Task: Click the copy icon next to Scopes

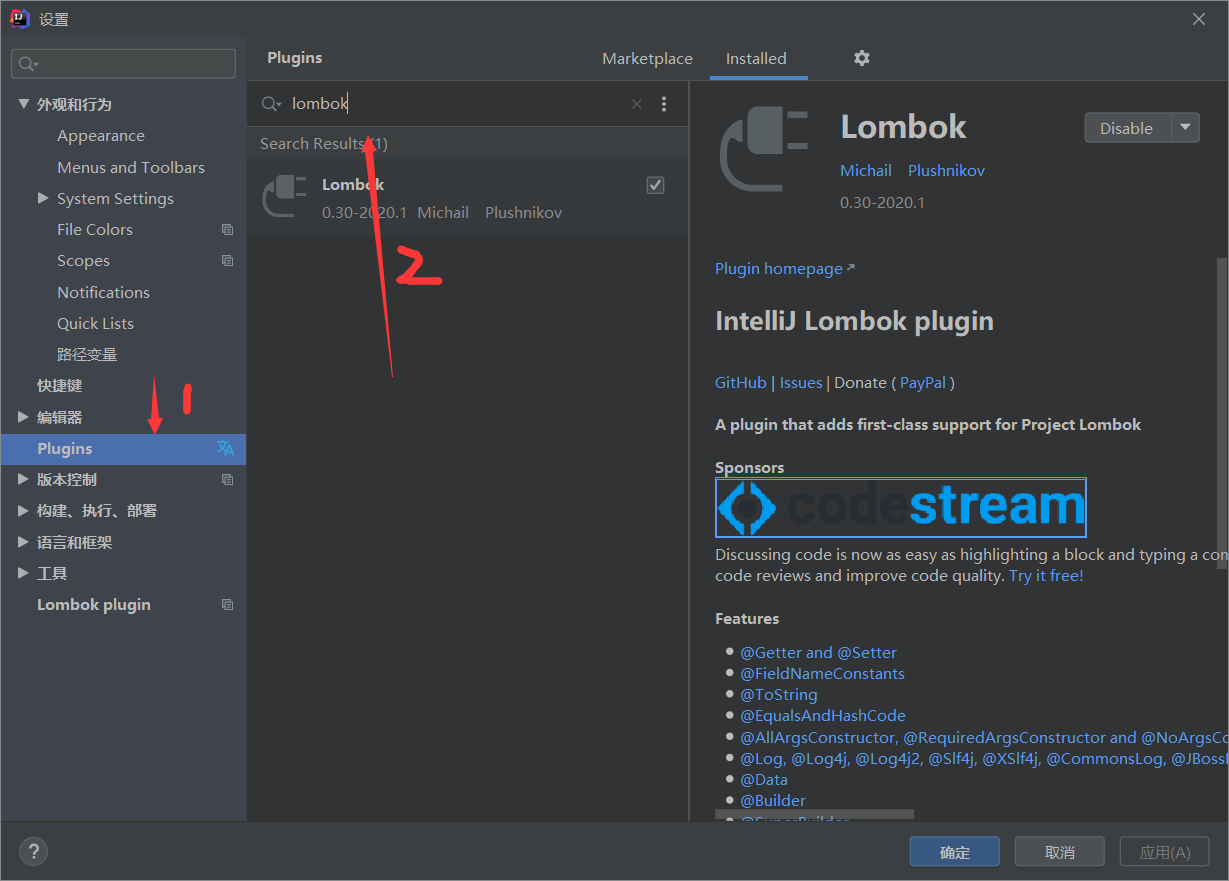Action: point(227,261)
